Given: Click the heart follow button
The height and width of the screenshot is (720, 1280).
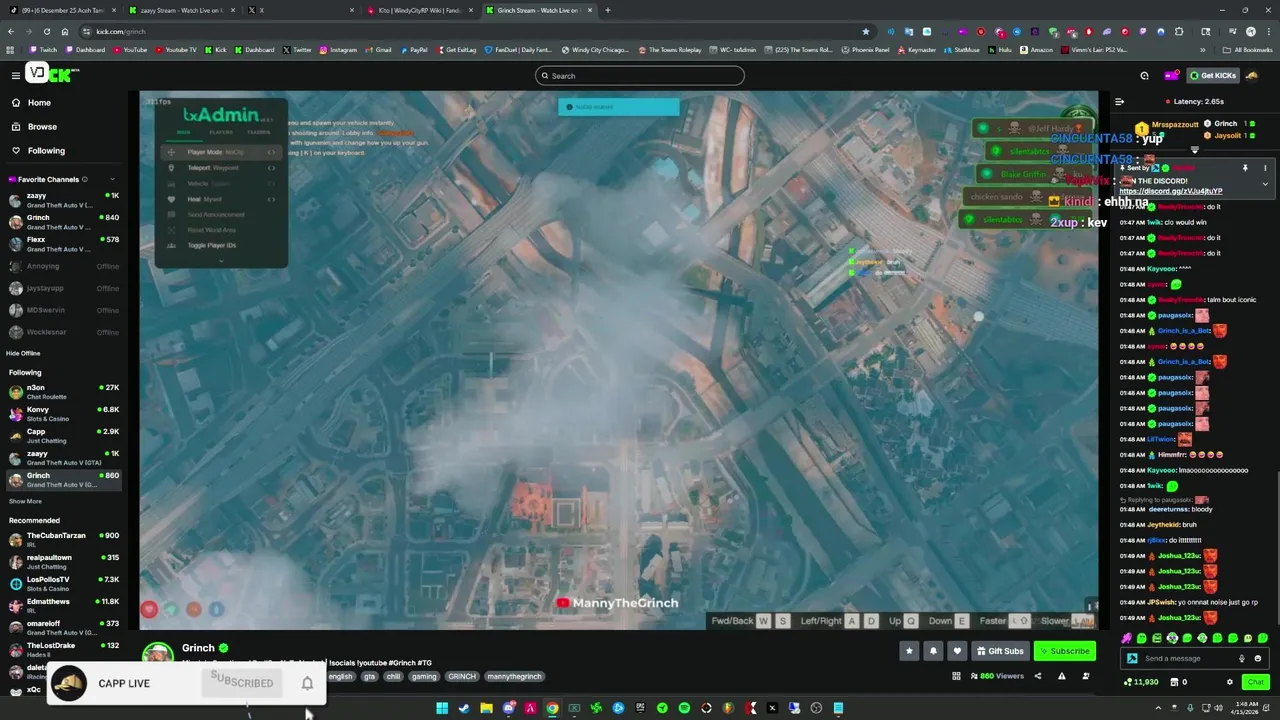Looking at the screenshot, I should coord(957,651).
